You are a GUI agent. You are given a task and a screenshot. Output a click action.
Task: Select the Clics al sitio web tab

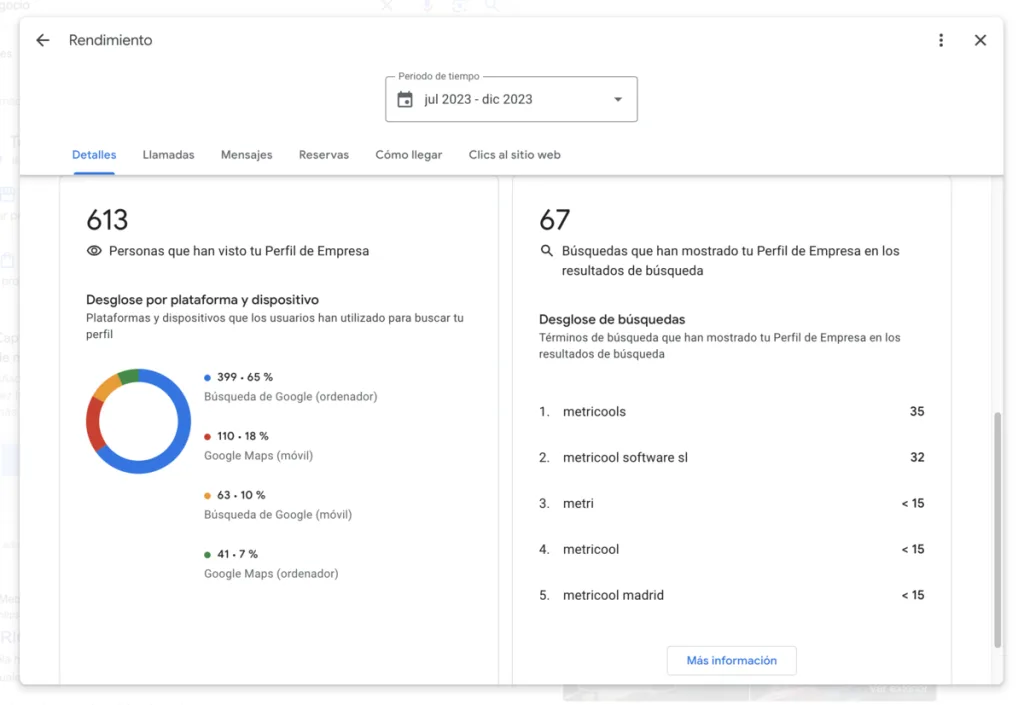515,155
